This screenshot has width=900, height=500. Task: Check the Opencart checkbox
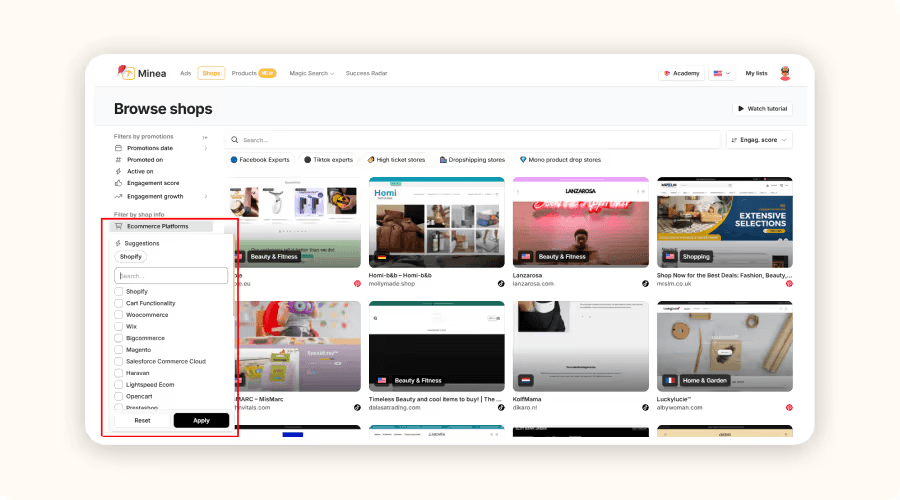pos(119,396)
